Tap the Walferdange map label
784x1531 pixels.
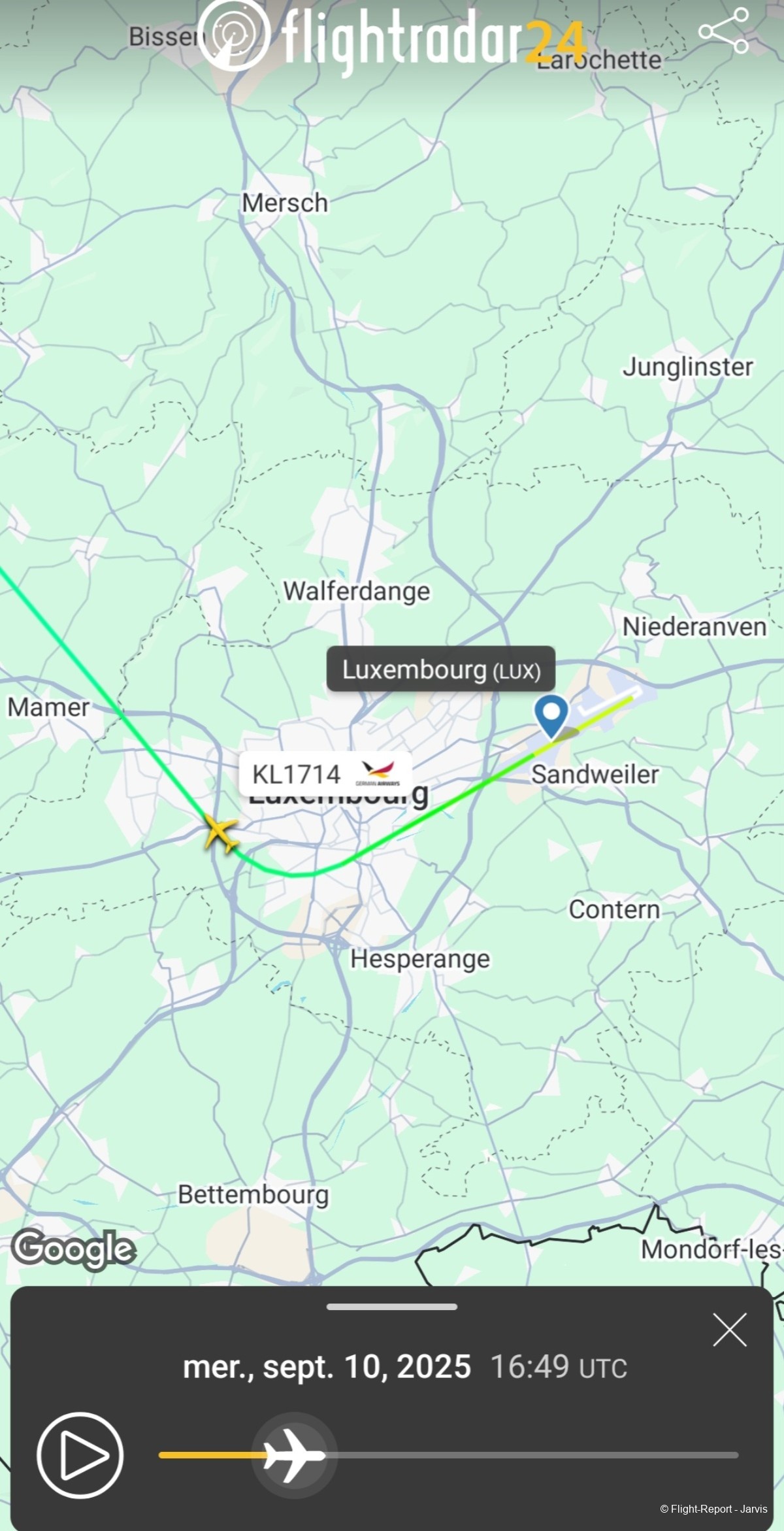[x=357, y=591]
